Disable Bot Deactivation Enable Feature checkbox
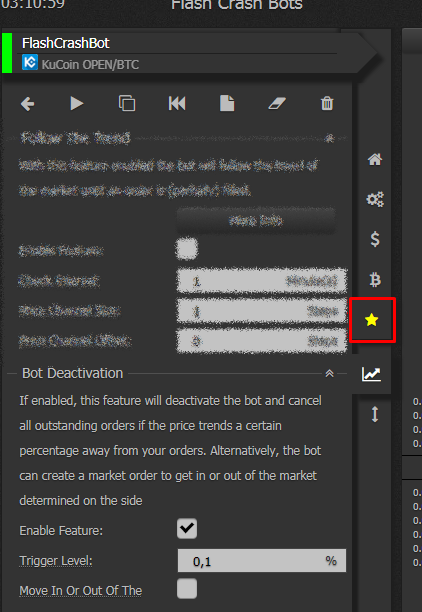Screen dimensions: 422x612 click(187, 529)
